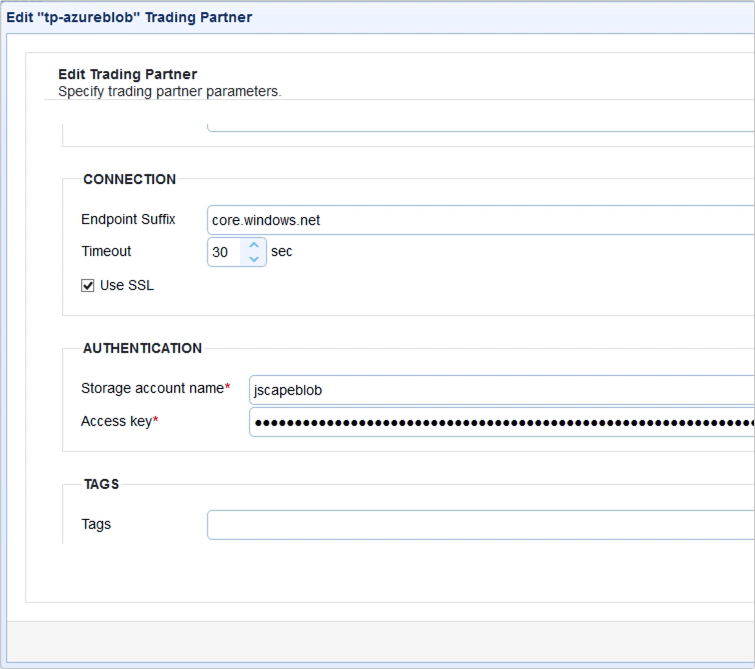Focus the empty Tags input field
This screenshot has width=755, height=669.
(480, 525)
